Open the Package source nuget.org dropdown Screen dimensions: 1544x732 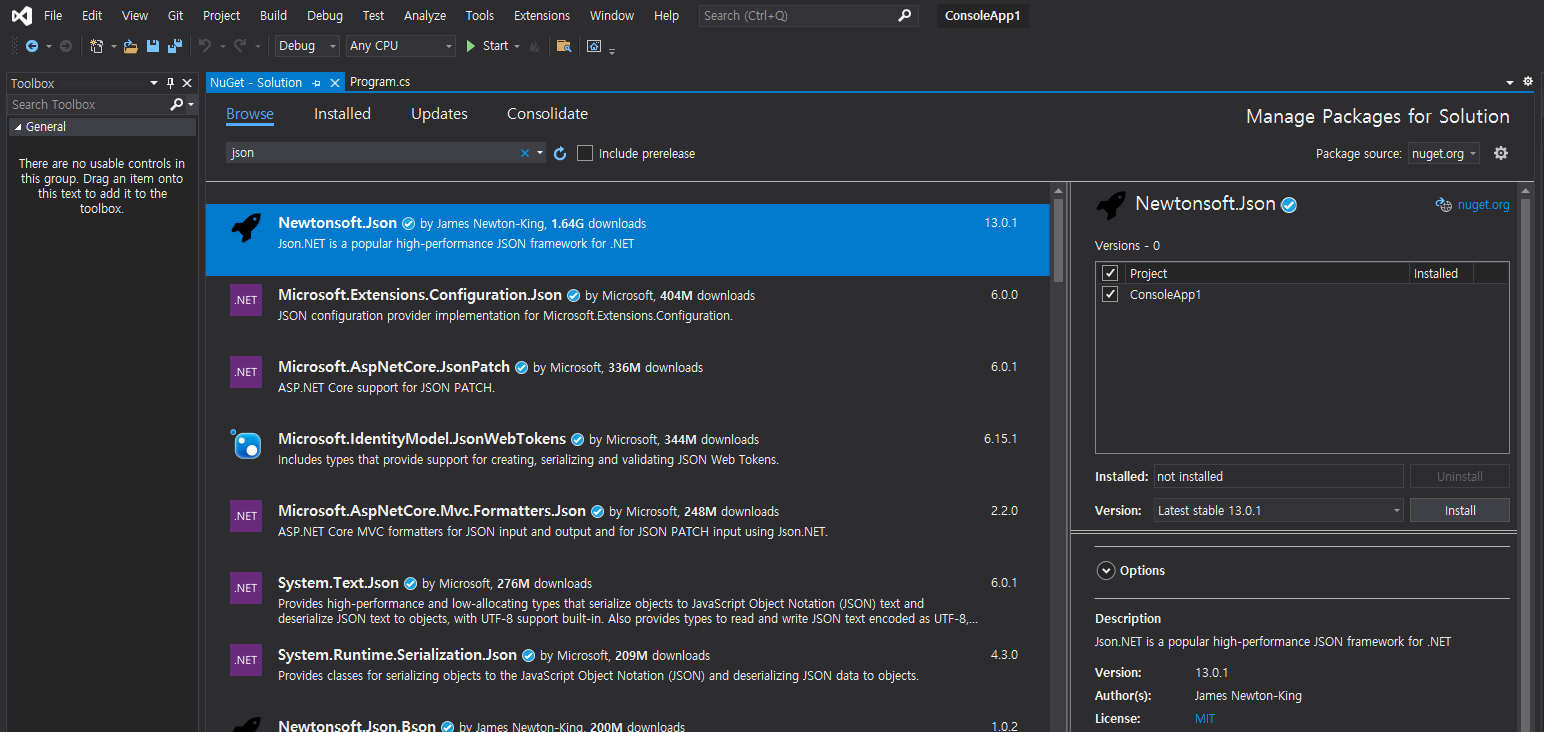(1444, 153)
